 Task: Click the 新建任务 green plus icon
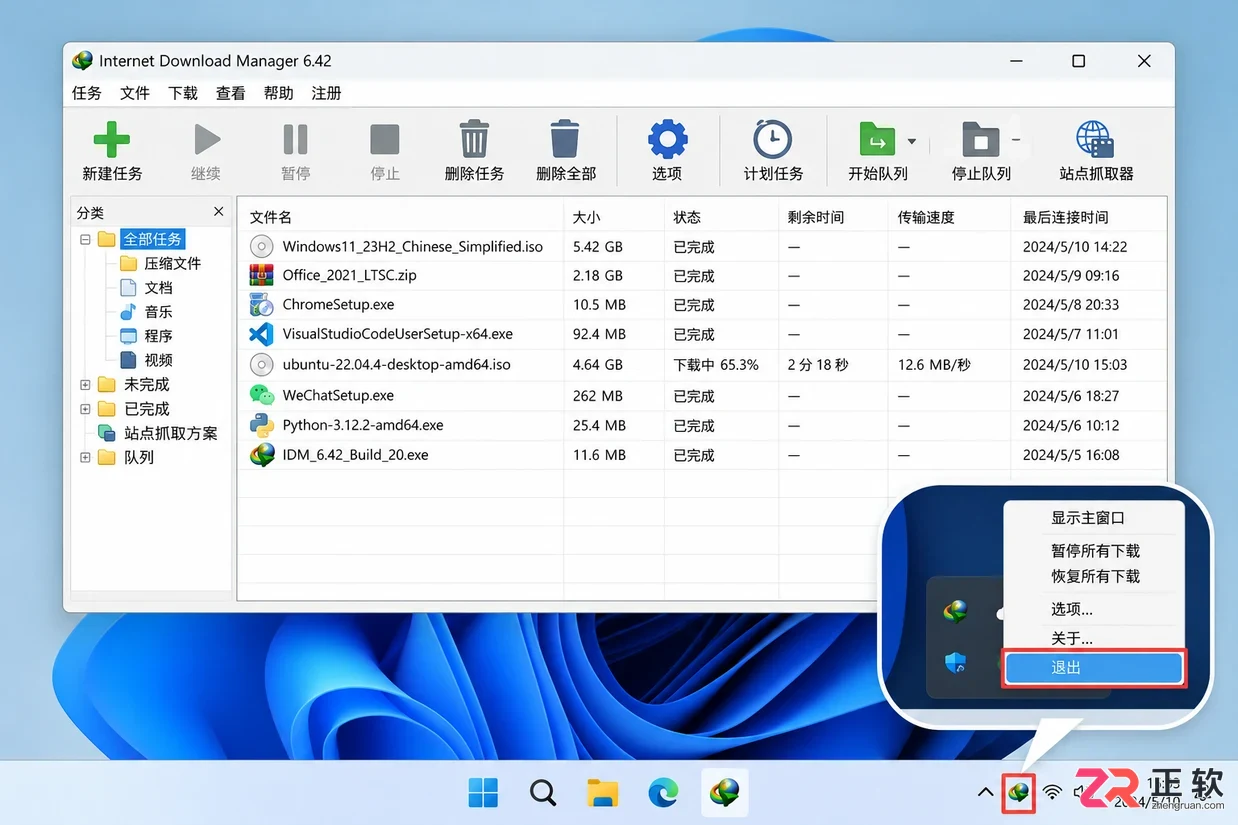click(112, 139)
